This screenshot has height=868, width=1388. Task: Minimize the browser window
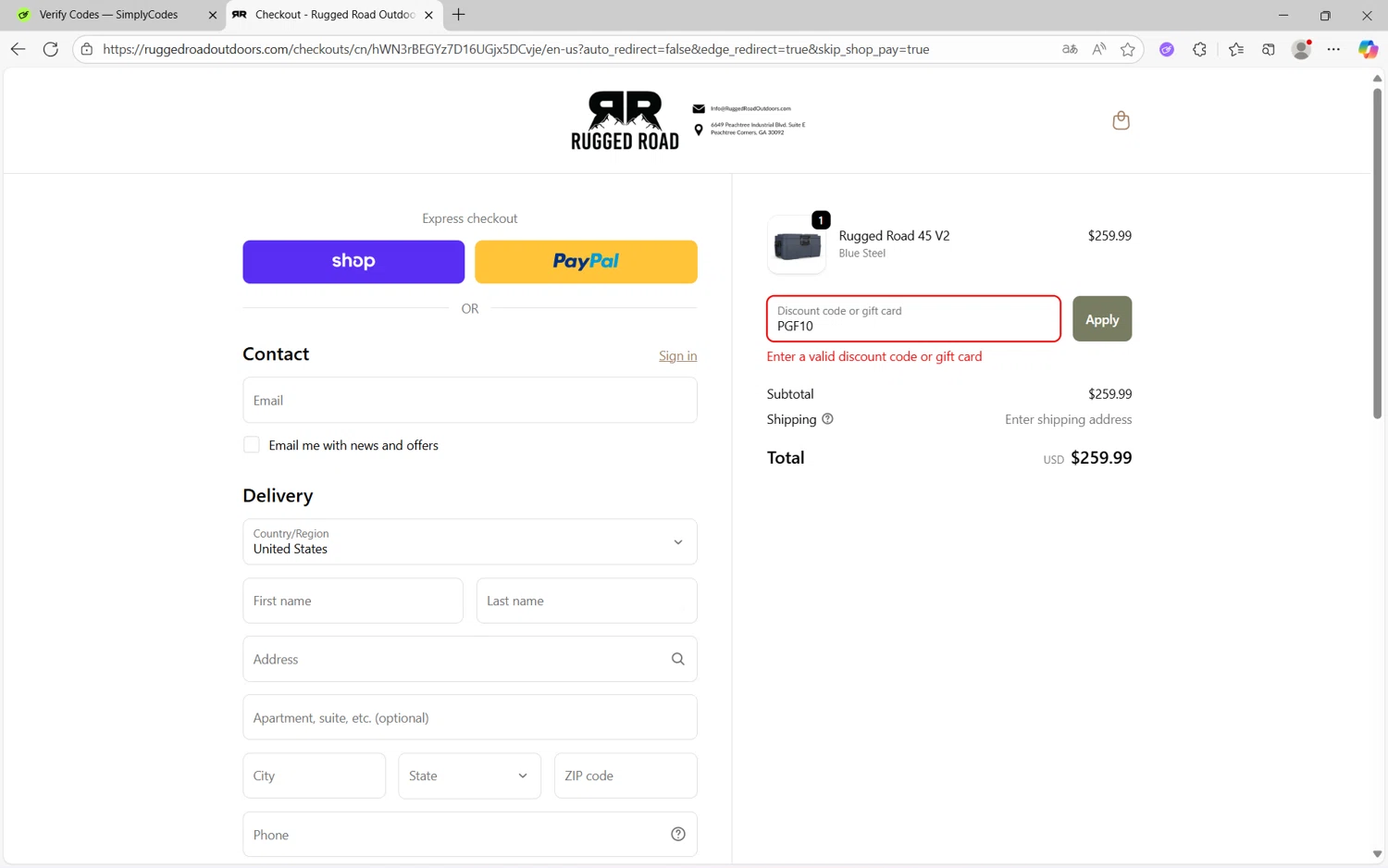(x=1283, y=15)
